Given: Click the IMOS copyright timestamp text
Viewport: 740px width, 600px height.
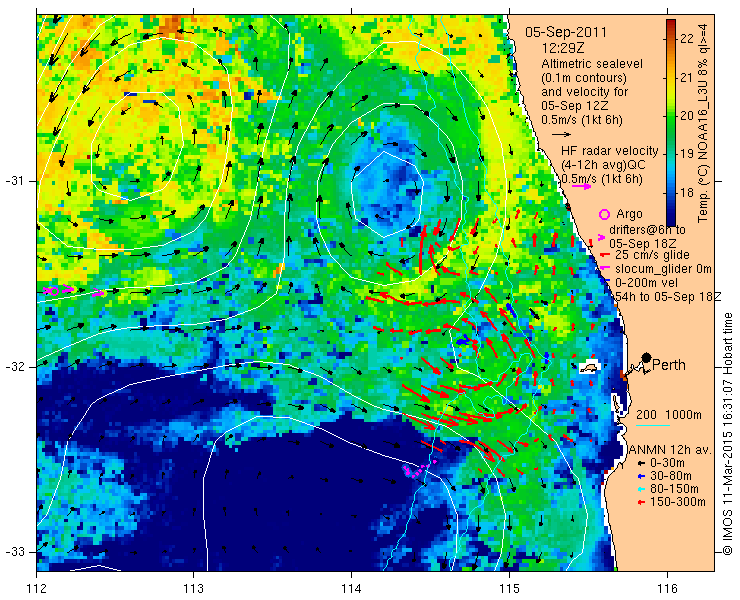Looking at the screenshot, I should coord(727,432).
